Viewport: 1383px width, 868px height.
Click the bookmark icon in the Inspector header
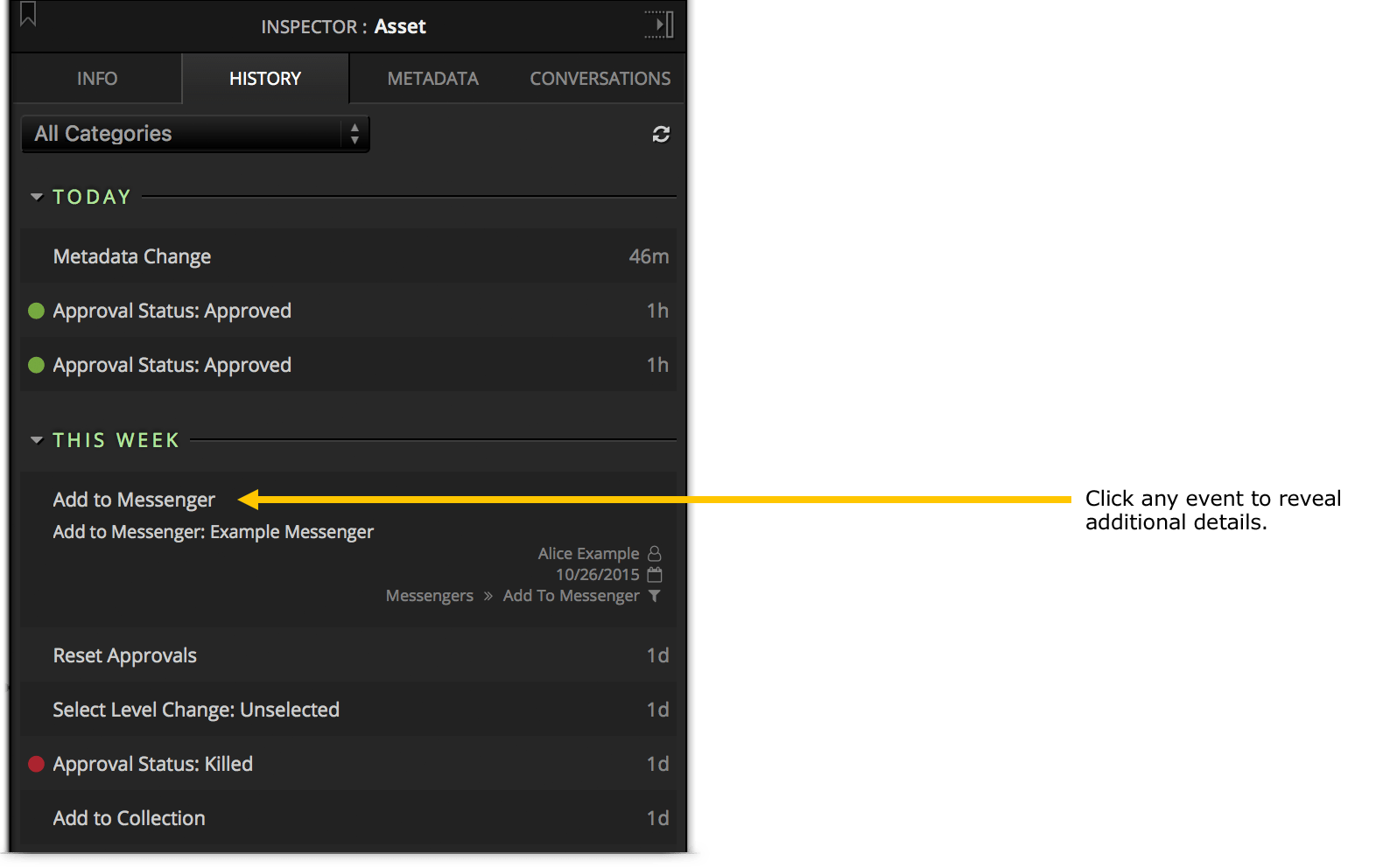click(x=28, y=14)
